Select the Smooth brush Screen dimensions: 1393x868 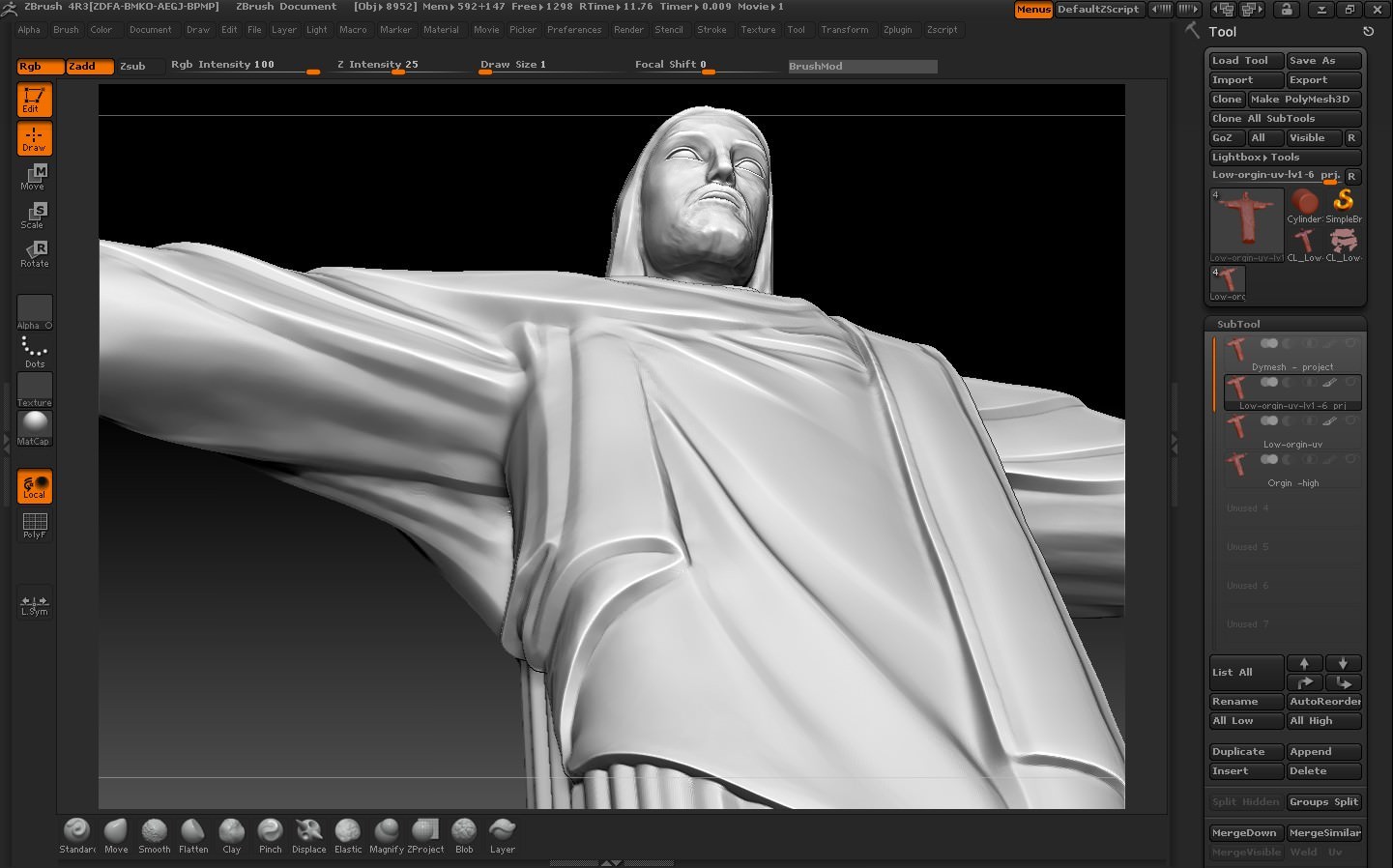155,836
